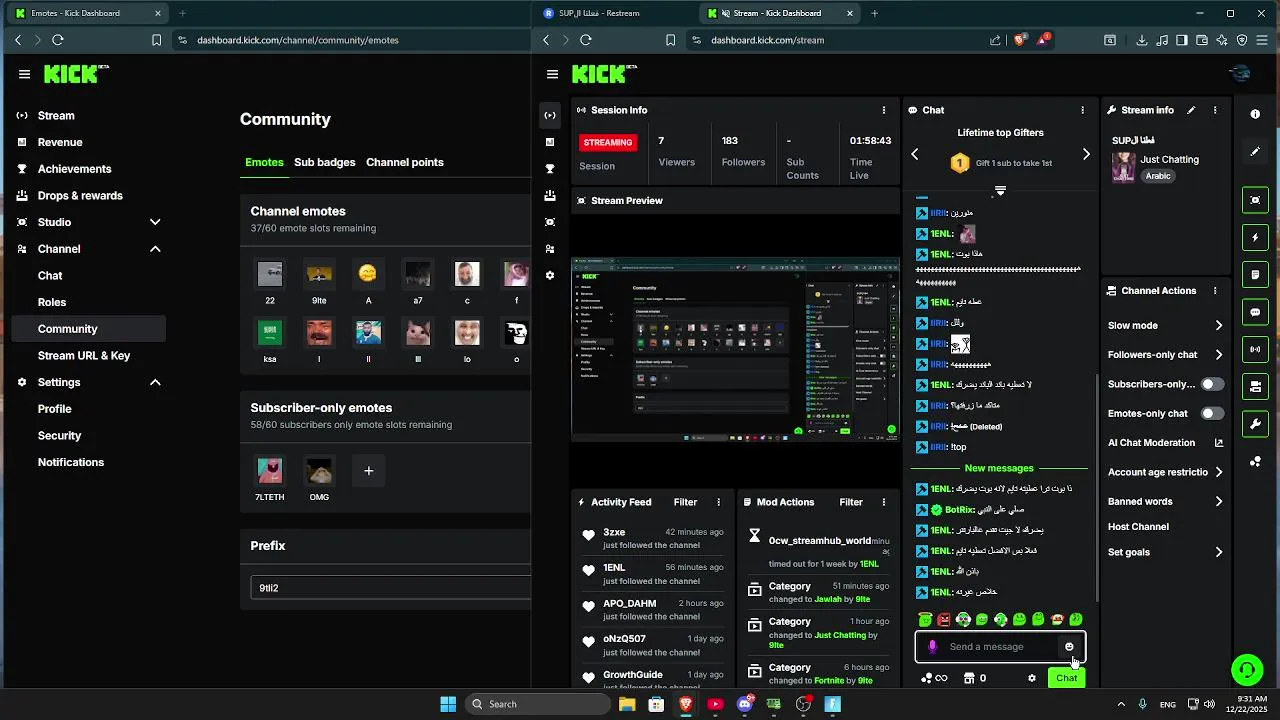The width and height of the screenshot is (1280, 720).
Task: Toggle the channel actions widget icon in the right toolbar
Action: point(1255,386)
